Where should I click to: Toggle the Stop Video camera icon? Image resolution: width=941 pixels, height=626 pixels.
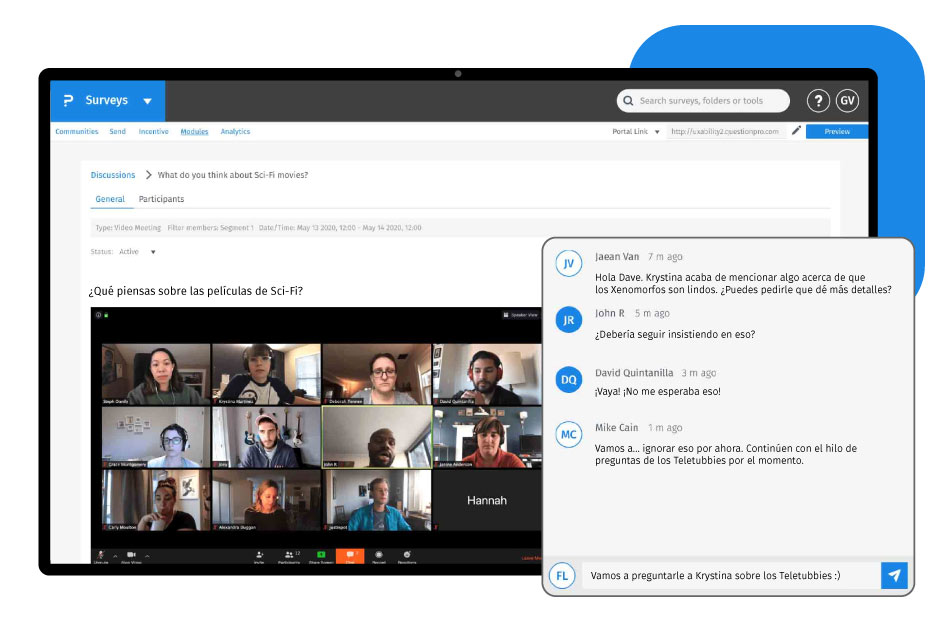tap(131, 556)
